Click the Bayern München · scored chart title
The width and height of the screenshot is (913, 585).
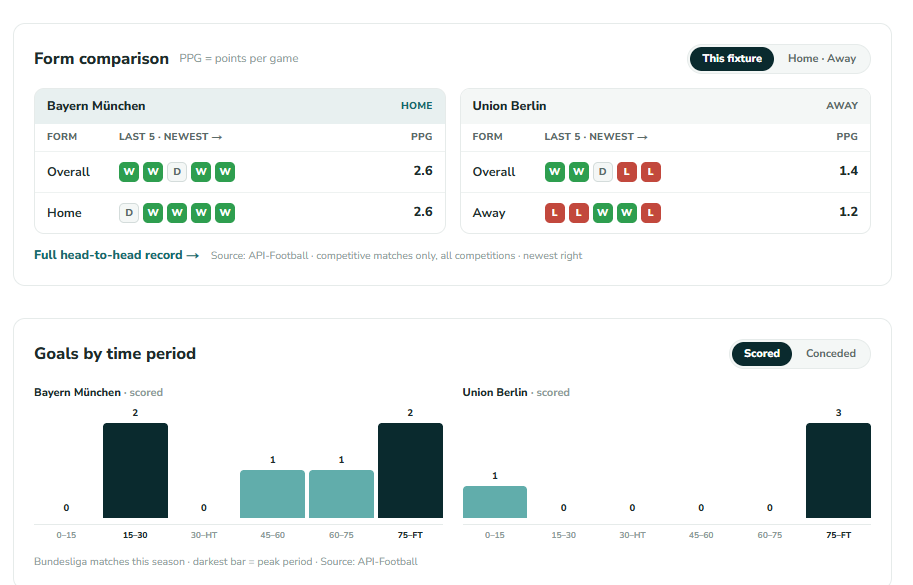pyautogui.click(x=98, y=392)
